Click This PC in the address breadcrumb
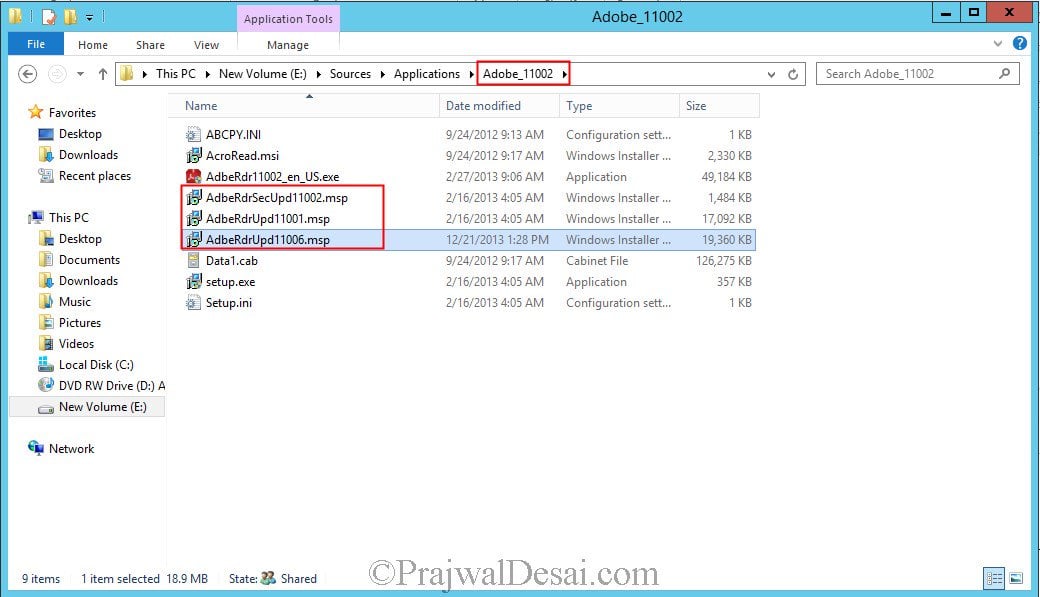Viewport: 1040px width, 597px height. (176, 74)
